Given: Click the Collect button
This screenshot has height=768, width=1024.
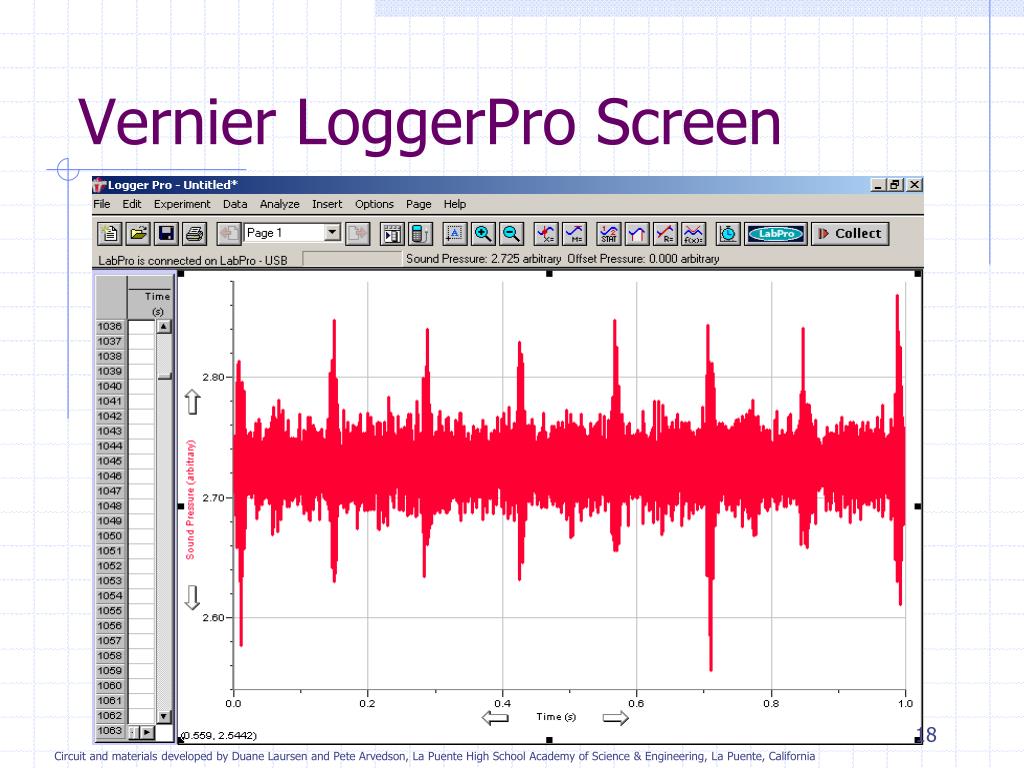Looking at the screenshot, I should 850,234.
